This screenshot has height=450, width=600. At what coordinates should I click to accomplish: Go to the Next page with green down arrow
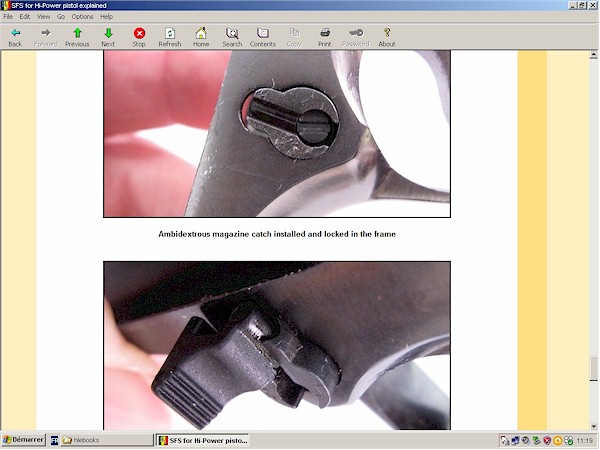pyautogui.click(x=108, y=38)
